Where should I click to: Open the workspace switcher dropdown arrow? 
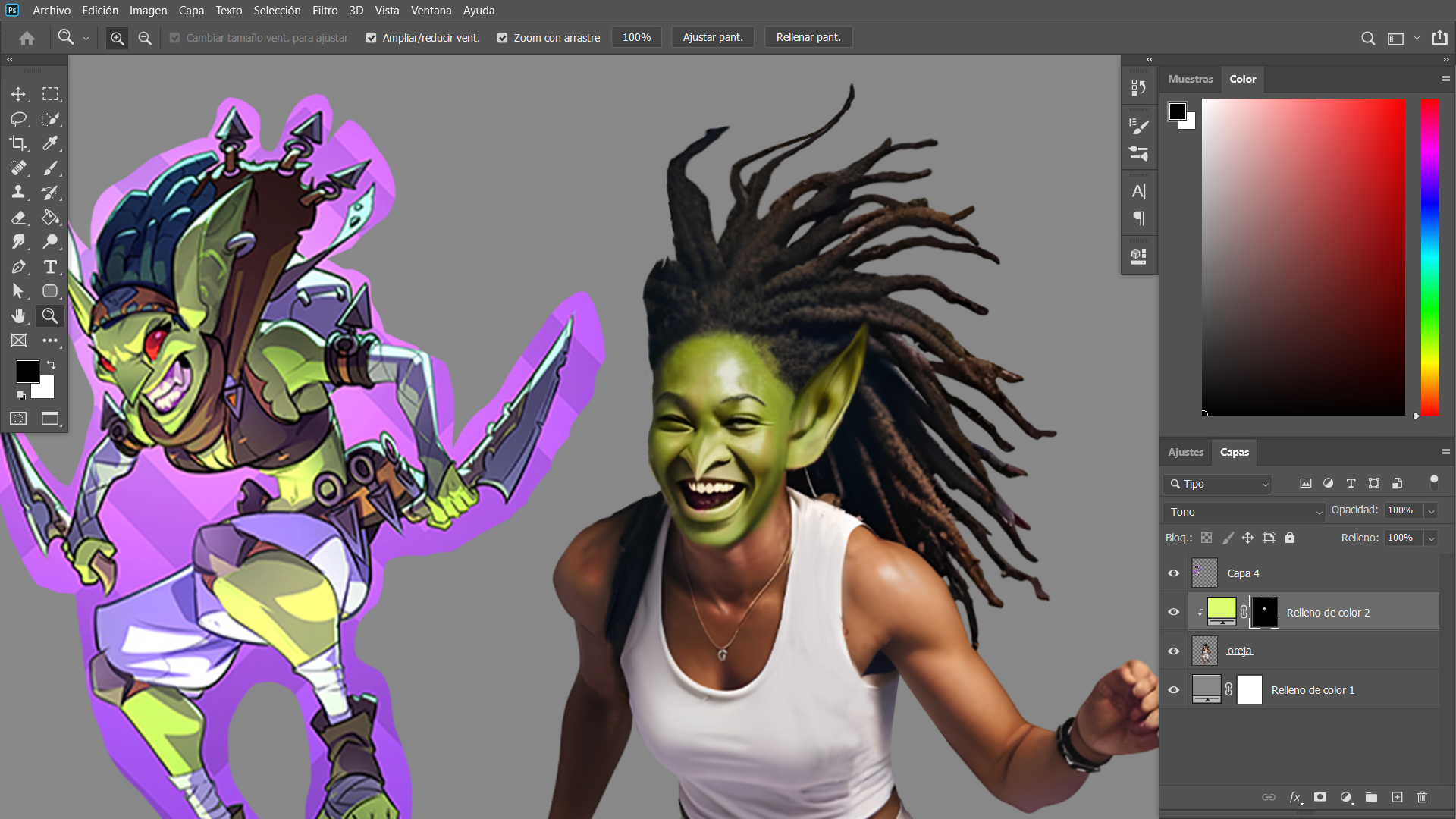1417,38
